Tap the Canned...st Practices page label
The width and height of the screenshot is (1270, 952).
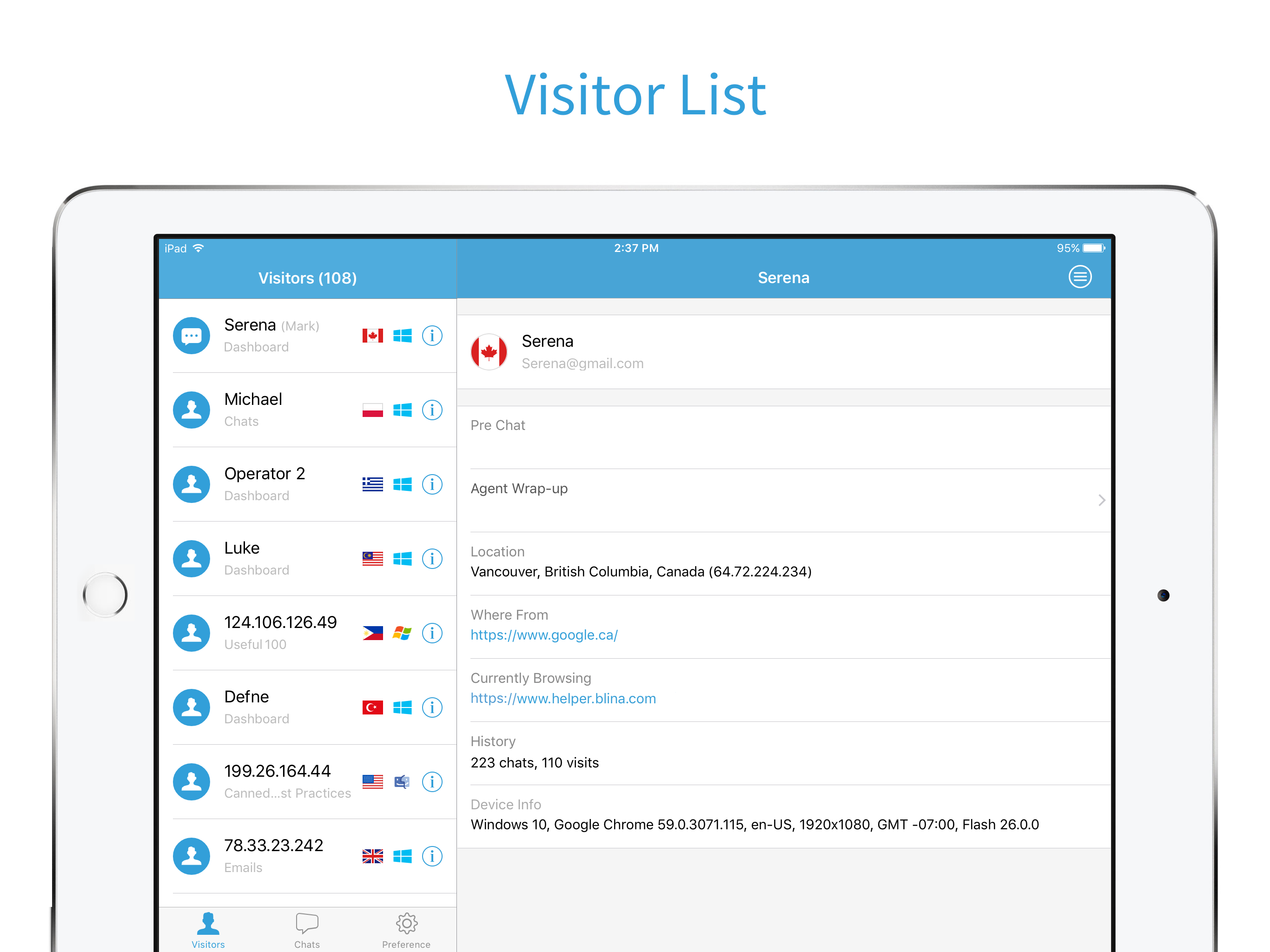pos(287,793)
